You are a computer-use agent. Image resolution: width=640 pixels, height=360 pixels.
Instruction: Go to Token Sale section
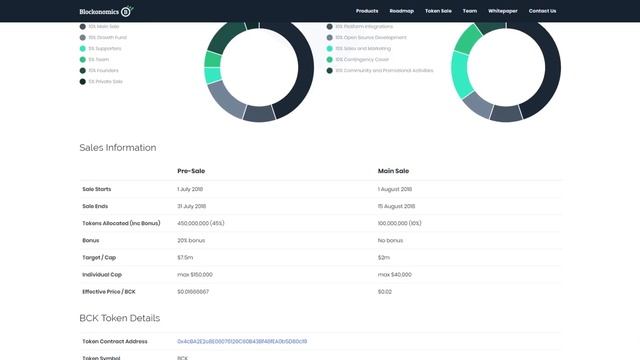click(x=438, y=11)
